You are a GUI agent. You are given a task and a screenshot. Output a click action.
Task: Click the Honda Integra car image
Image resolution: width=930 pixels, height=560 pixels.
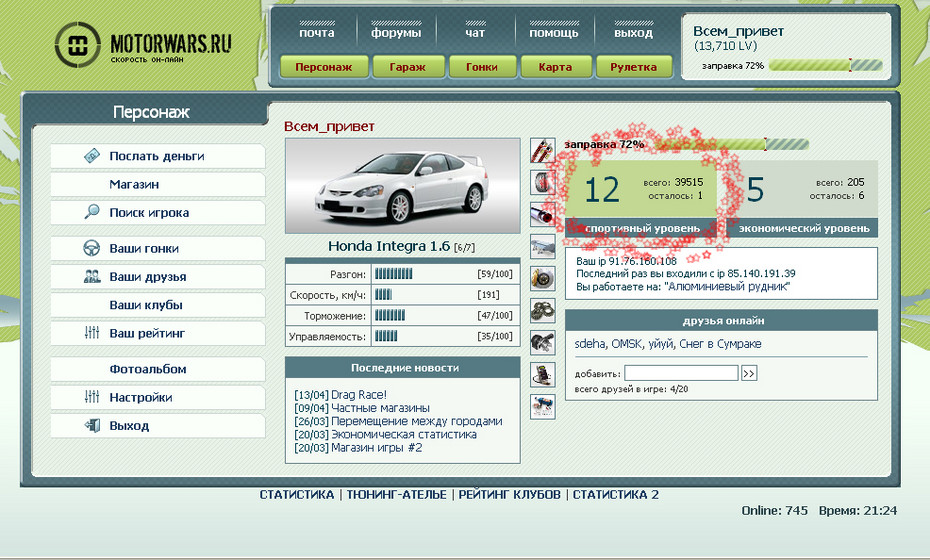tap(403, 186)
